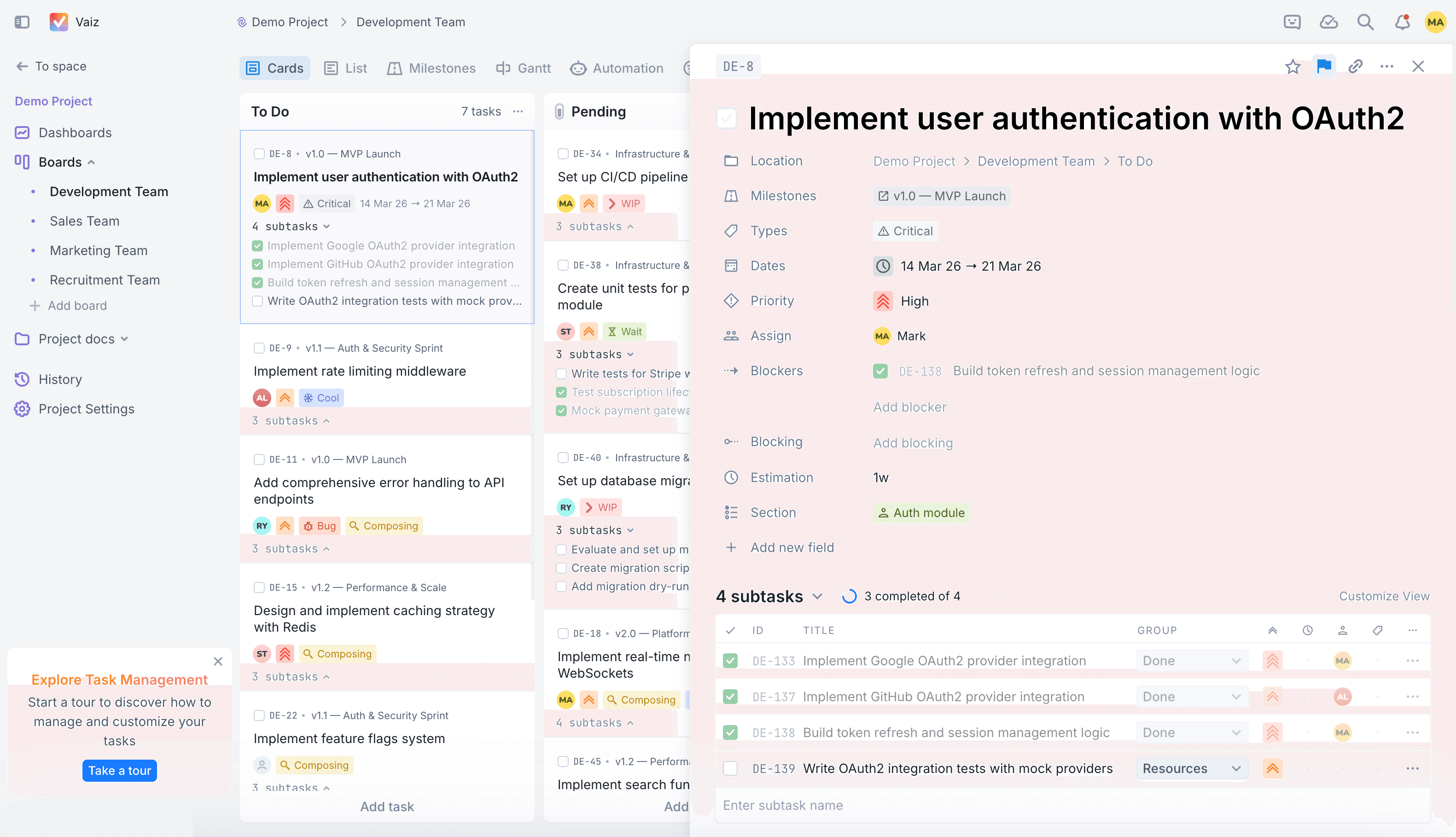Uncheck the DE-138 blocker checkbox
Screen dimensions: 1456x837
(880, 371)
